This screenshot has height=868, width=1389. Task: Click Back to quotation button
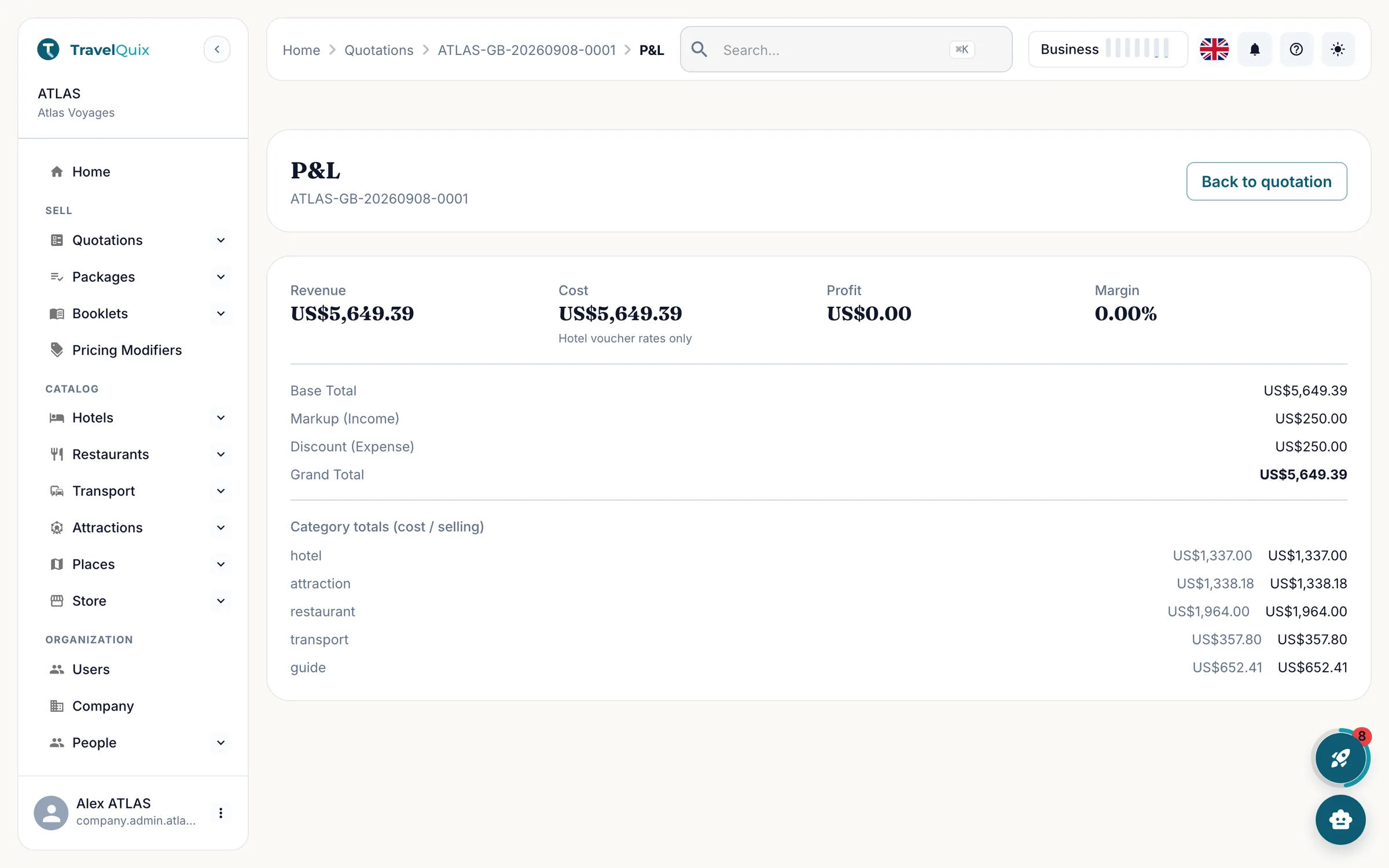[x=1266, y=181]
